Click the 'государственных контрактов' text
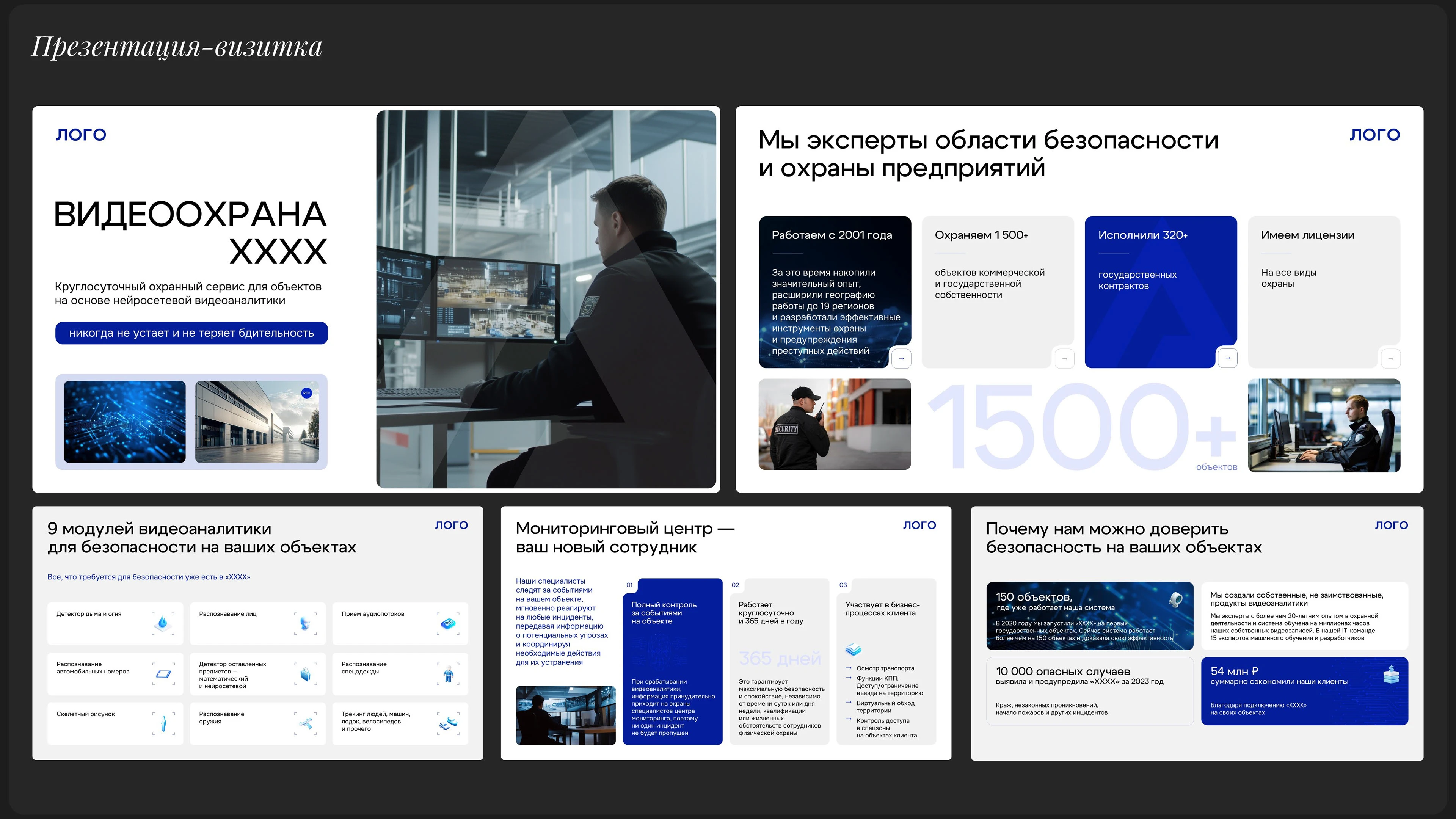Viewport: 1456px width, 819px height. tap(1137, 280)
